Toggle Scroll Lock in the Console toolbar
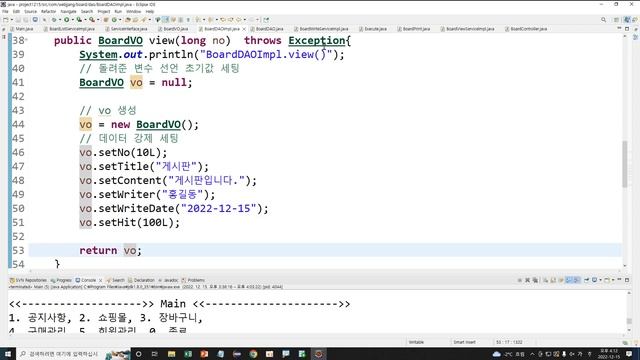The image size is (640, 360). tap(553, 280)
